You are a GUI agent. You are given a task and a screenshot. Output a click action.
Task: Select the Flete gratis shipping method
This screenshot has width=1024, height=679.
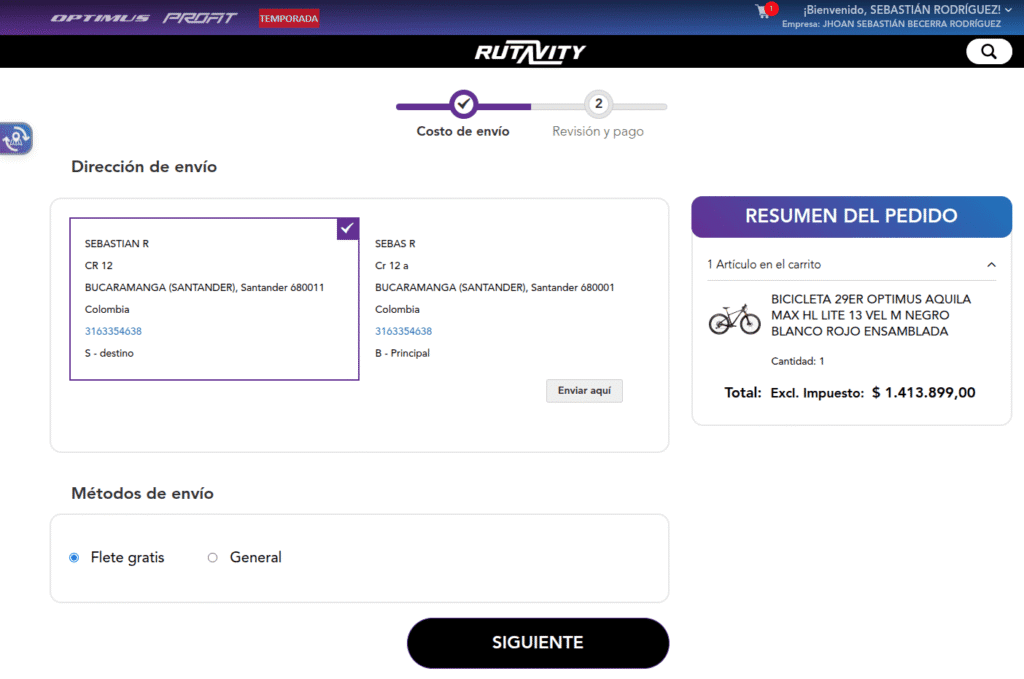click(74, 558)
